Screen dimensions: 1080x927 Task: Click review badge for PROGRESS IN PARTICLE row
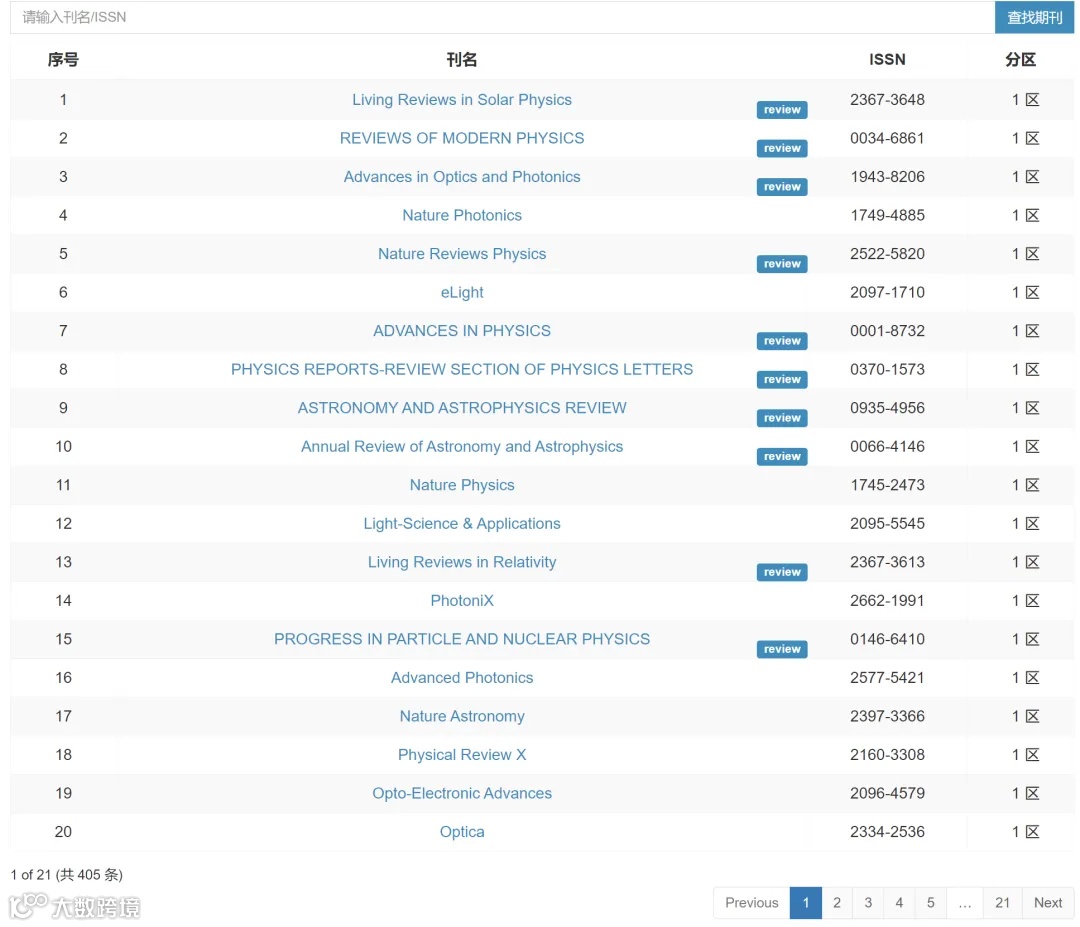tap(782, 649)
